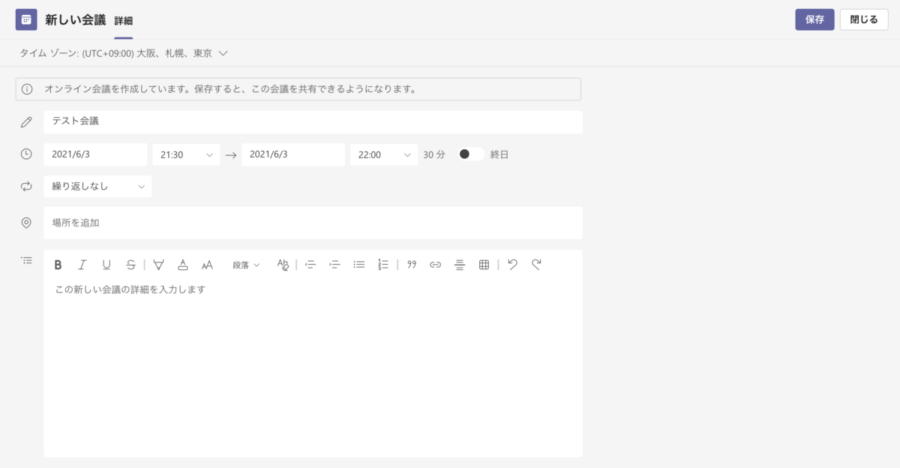Insert a horizontal rule
Viewport: 900px width, 468px height.
click(460, 265)
